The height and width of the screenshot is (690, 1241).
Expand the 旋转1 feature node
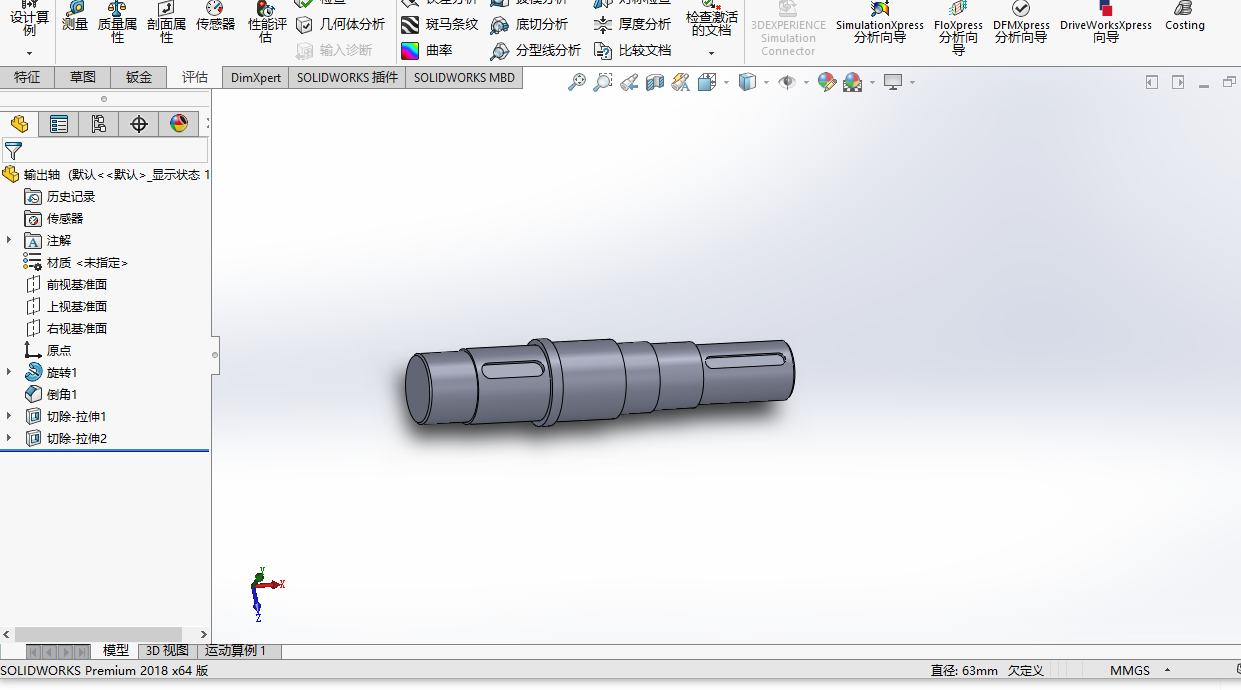coord(9,372)
